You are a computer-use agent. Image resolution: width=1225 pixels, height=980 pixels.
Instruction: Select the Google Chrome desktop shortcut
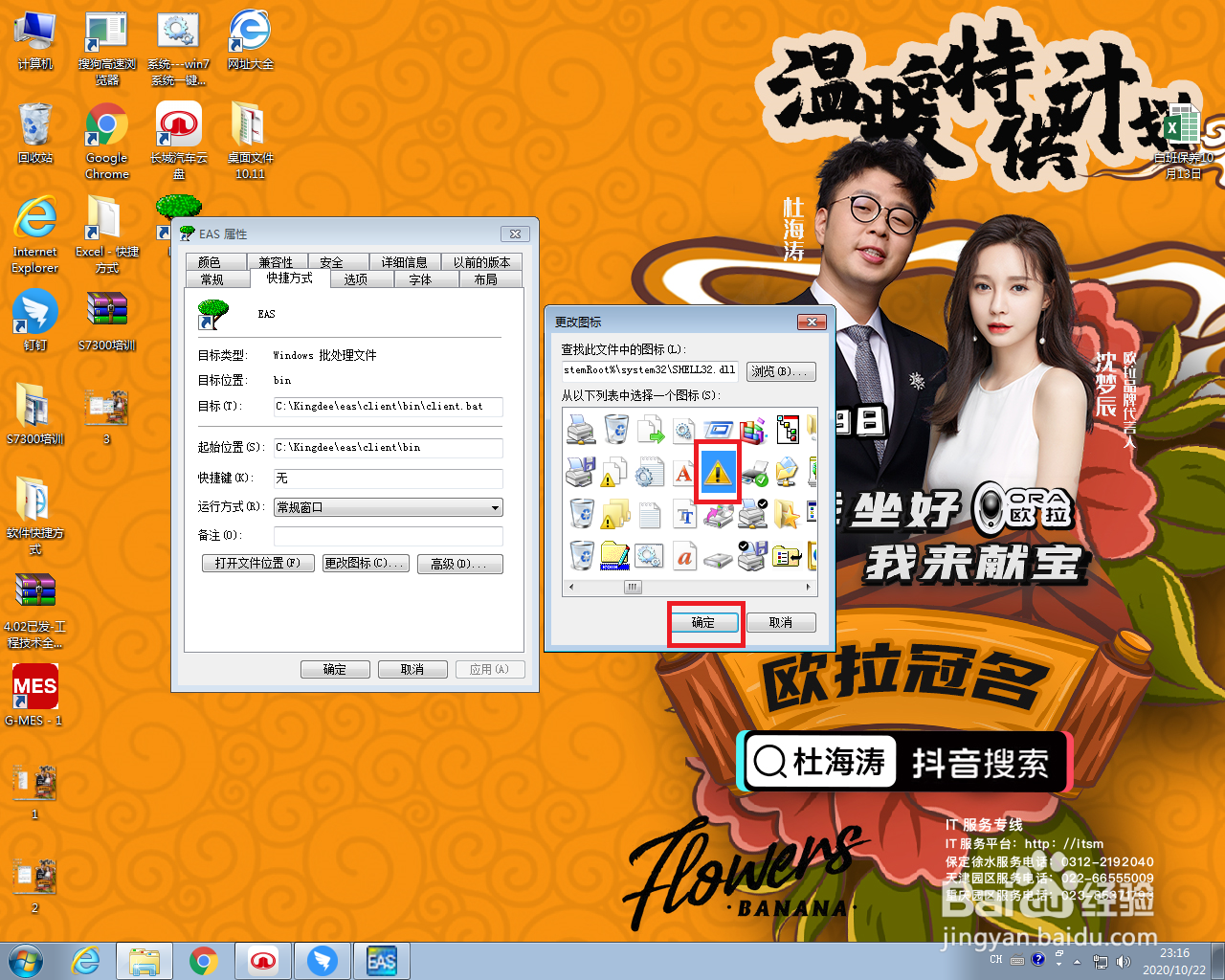click(x=106, y=142)
